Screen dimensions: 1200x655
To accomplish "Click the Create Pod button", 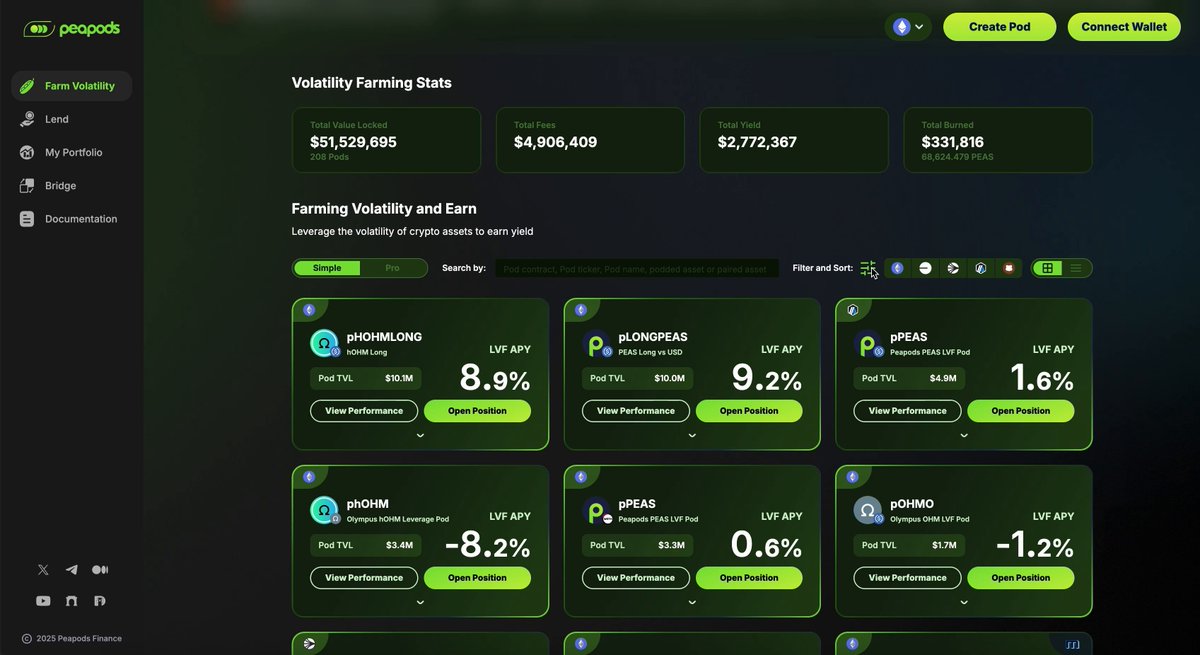I will coord(999,27).
